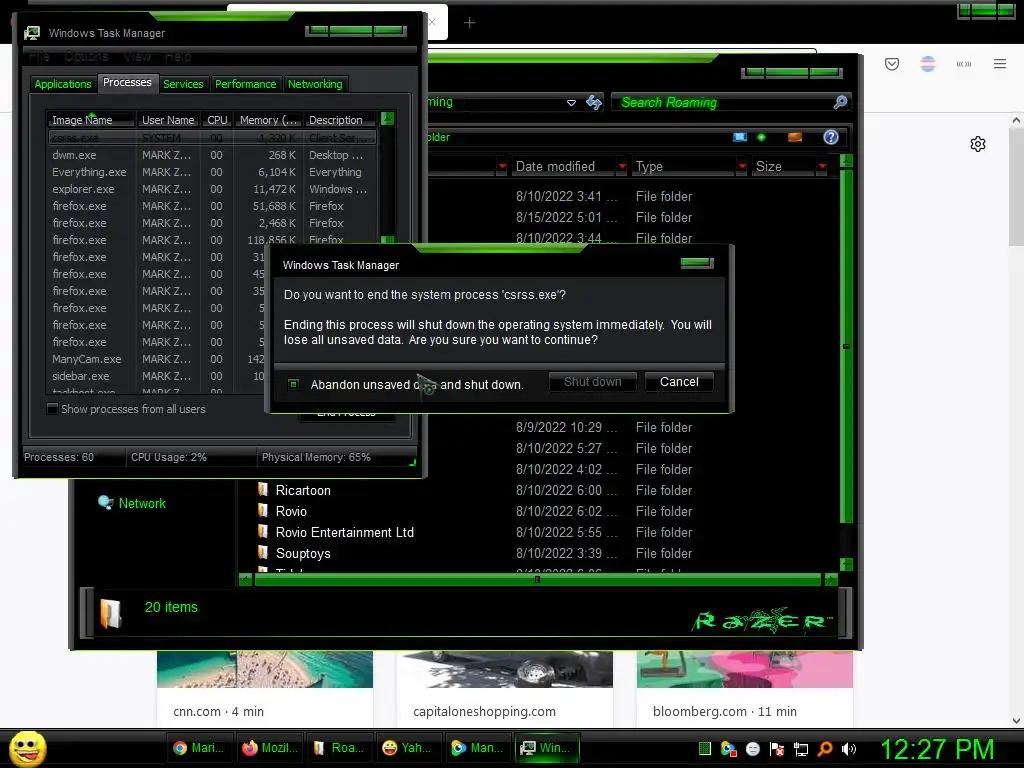The image size is (1024, 768).
Task: Select the Everything.exe process row
Action: 212,172
